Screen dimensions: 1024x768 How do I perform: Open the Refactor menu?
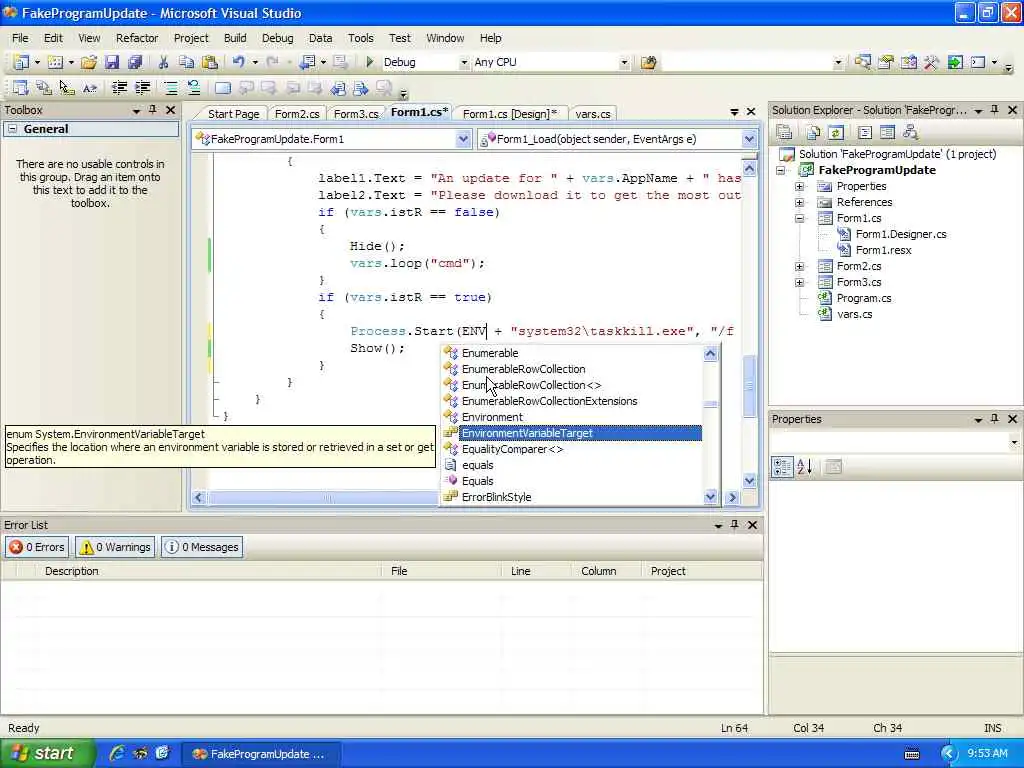(x=137, y=38)
